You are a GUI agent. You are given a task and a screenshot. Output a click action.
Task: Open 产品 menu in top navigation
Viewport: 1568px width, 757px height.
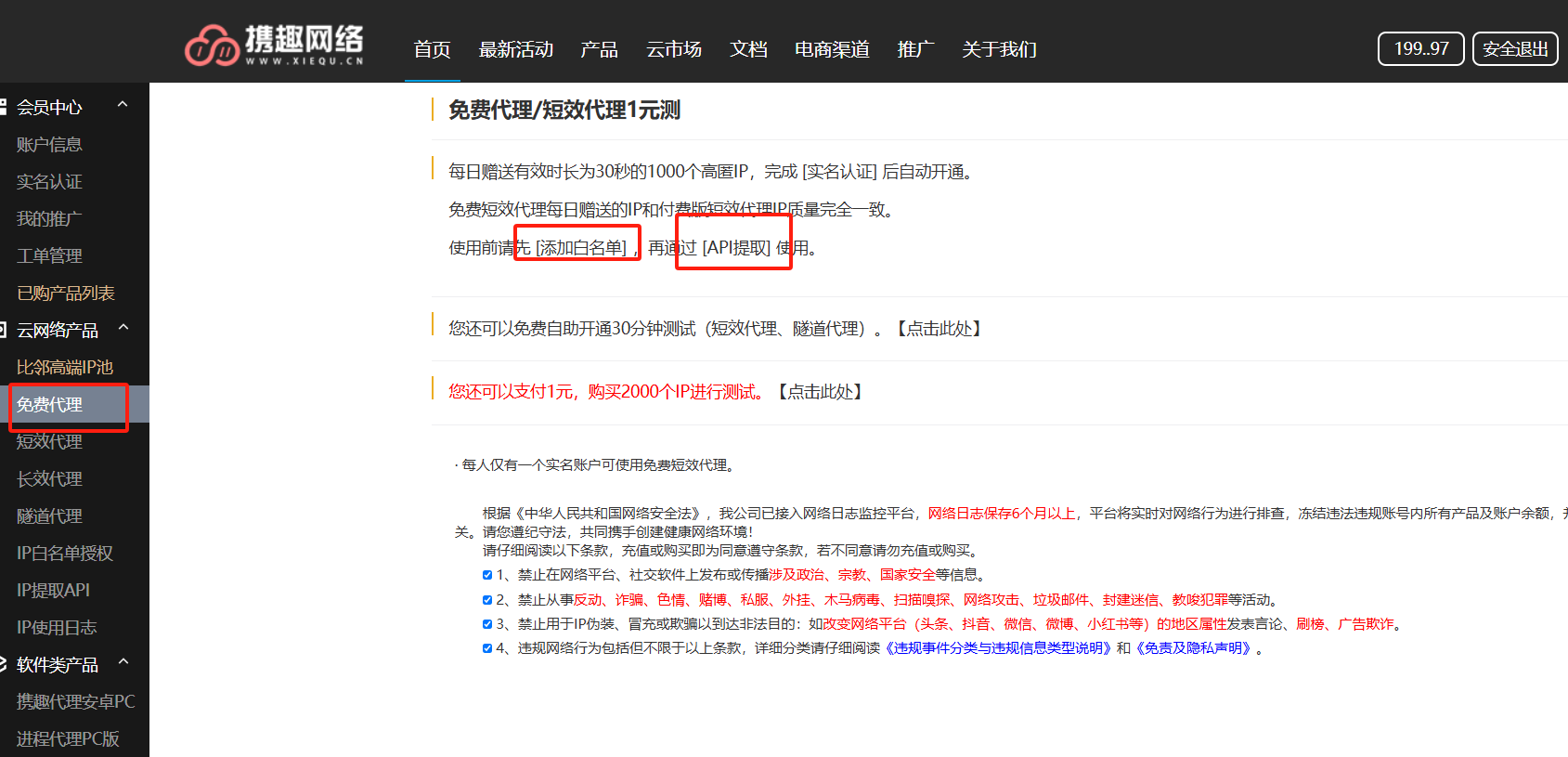[x=599, y=49]
